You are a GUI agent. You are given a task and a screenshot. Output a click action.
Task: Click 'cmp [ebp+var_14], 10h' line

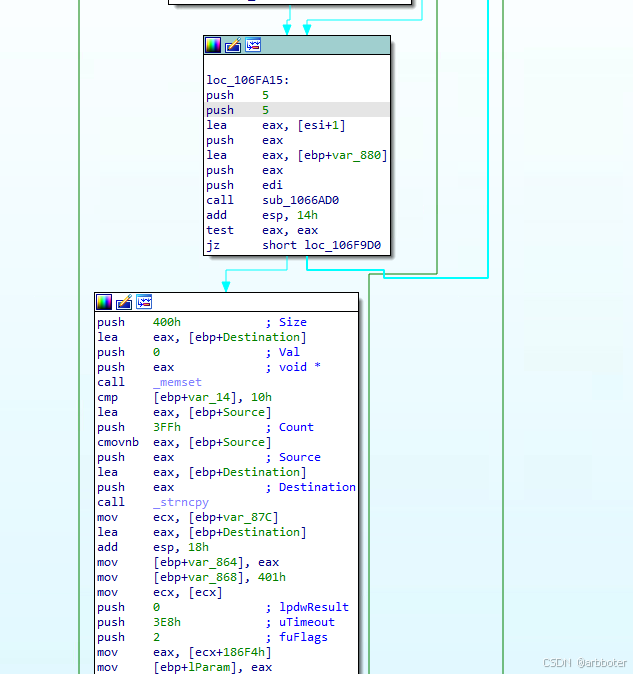184,398
